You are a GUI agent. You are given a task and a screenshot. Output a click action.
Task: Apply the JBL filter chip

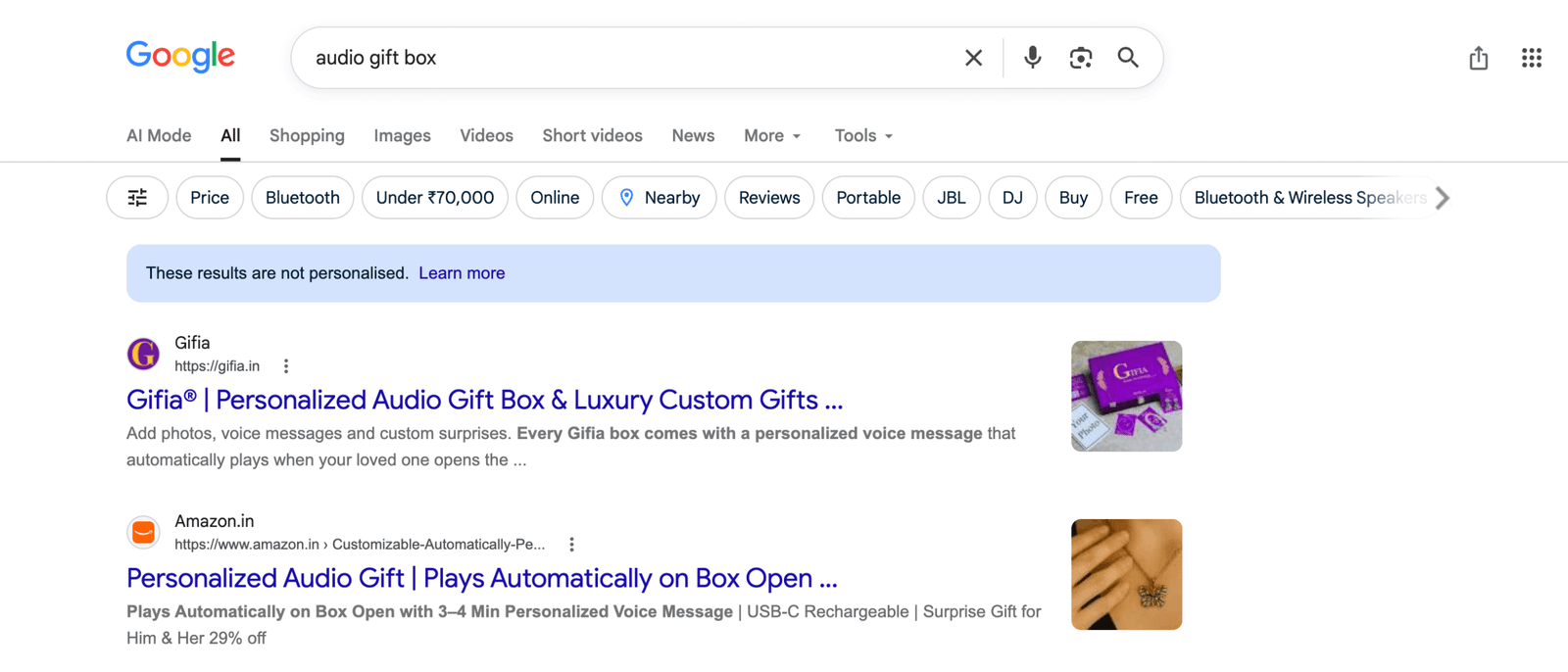tap(952, 198)
